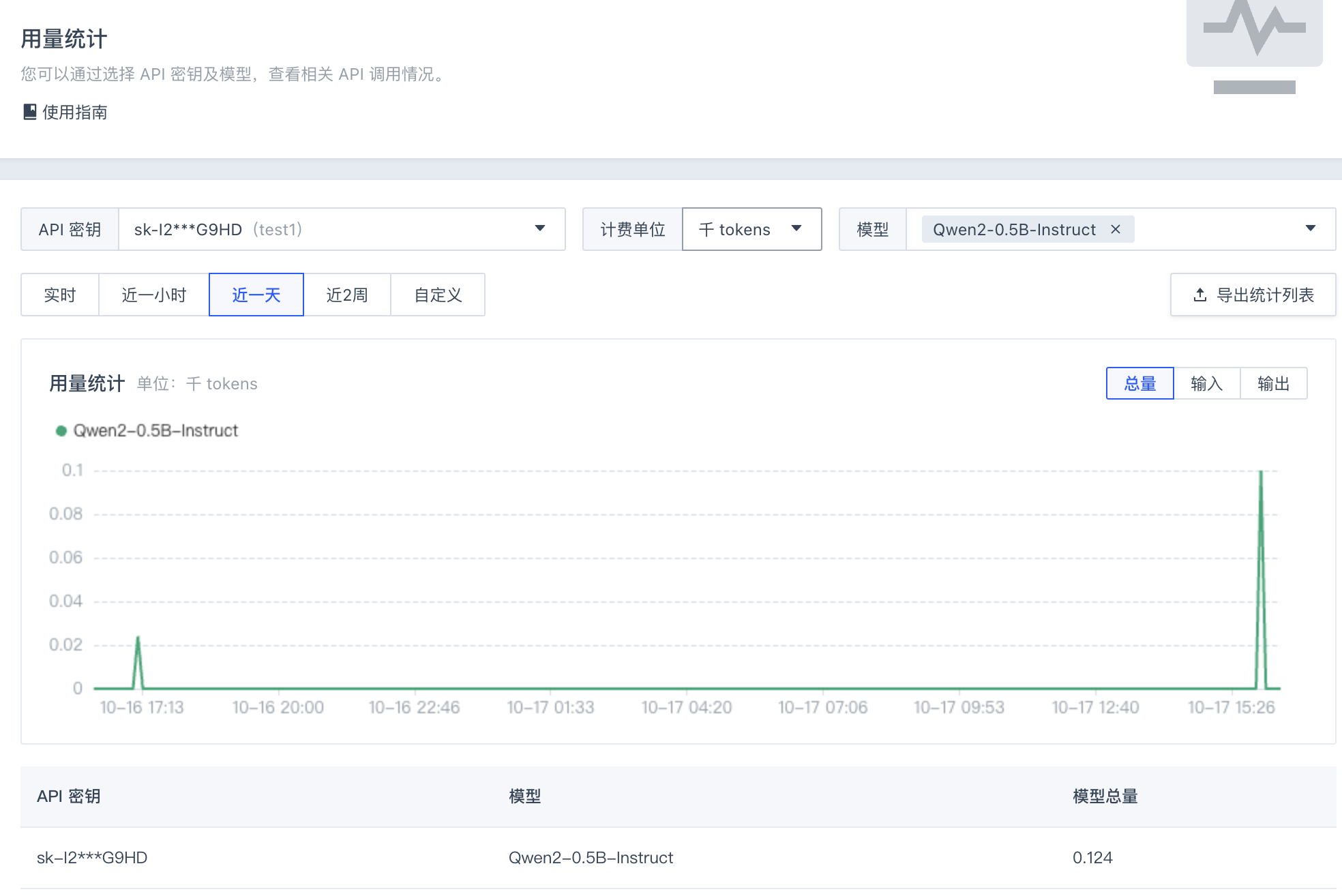Screen dimensions: 1342x896
Task: Open the sk-I2***G9HD (test1) key selector
Action: pyautogui.click(x=342, y=229)
